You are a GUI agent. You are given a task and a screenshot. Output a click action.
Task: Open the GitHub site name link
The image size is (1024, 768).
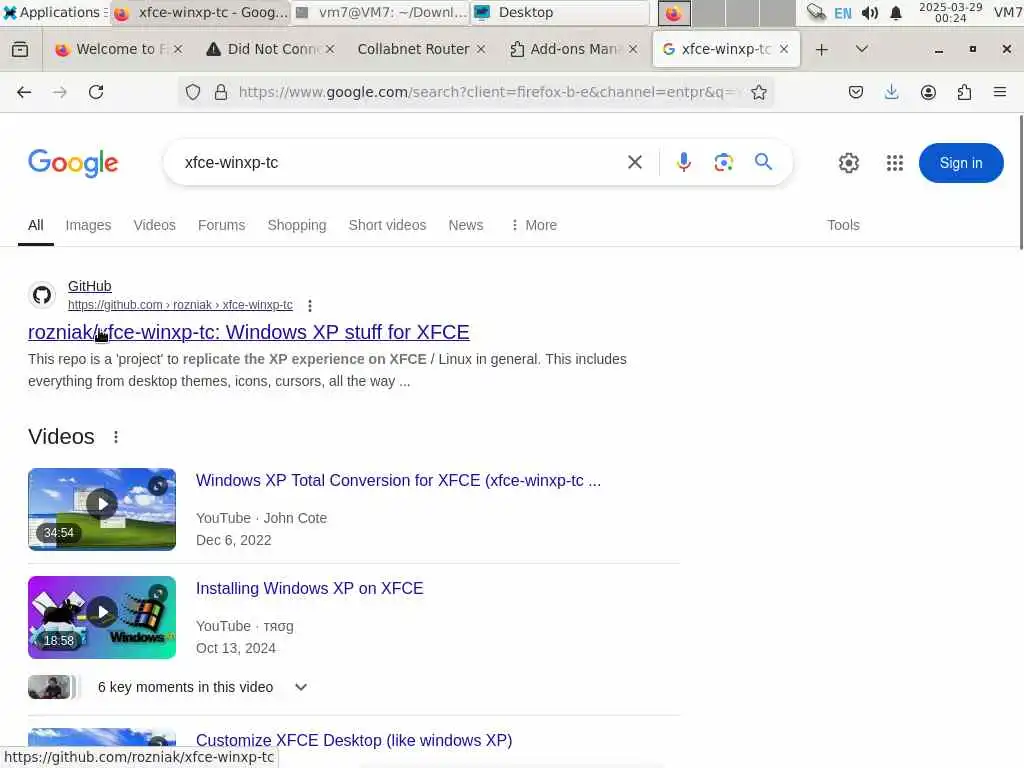89,286
